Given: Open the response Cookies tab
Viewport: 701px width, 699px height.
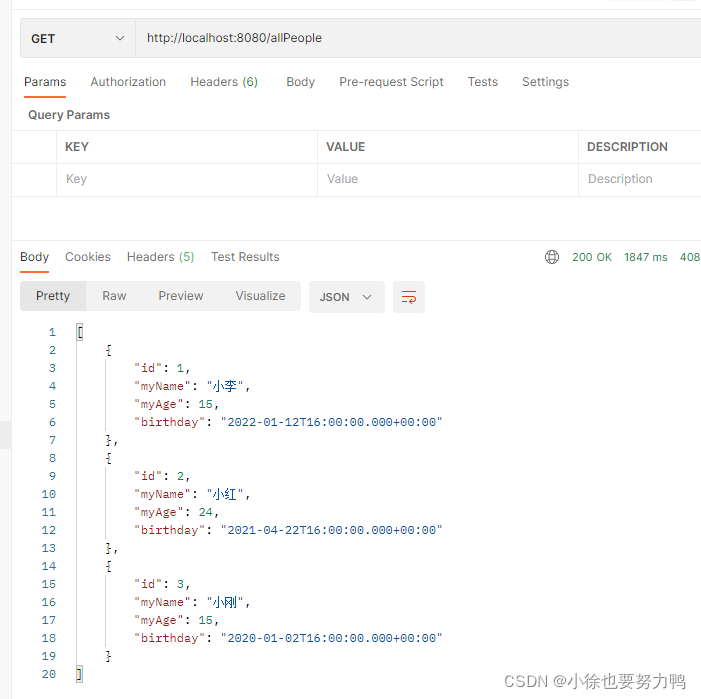Looking at the screenshot, I should [x=88, y=257].
